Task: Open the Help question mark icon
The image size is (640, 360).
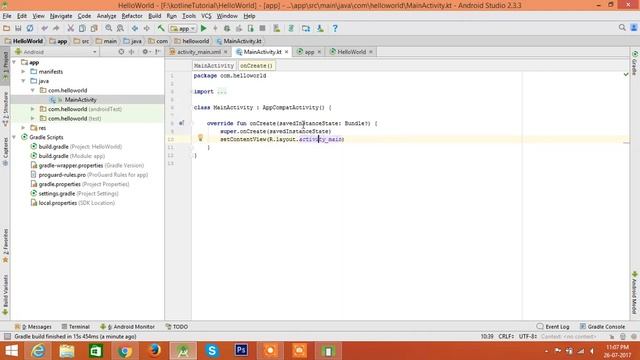Action: point(335,28)
